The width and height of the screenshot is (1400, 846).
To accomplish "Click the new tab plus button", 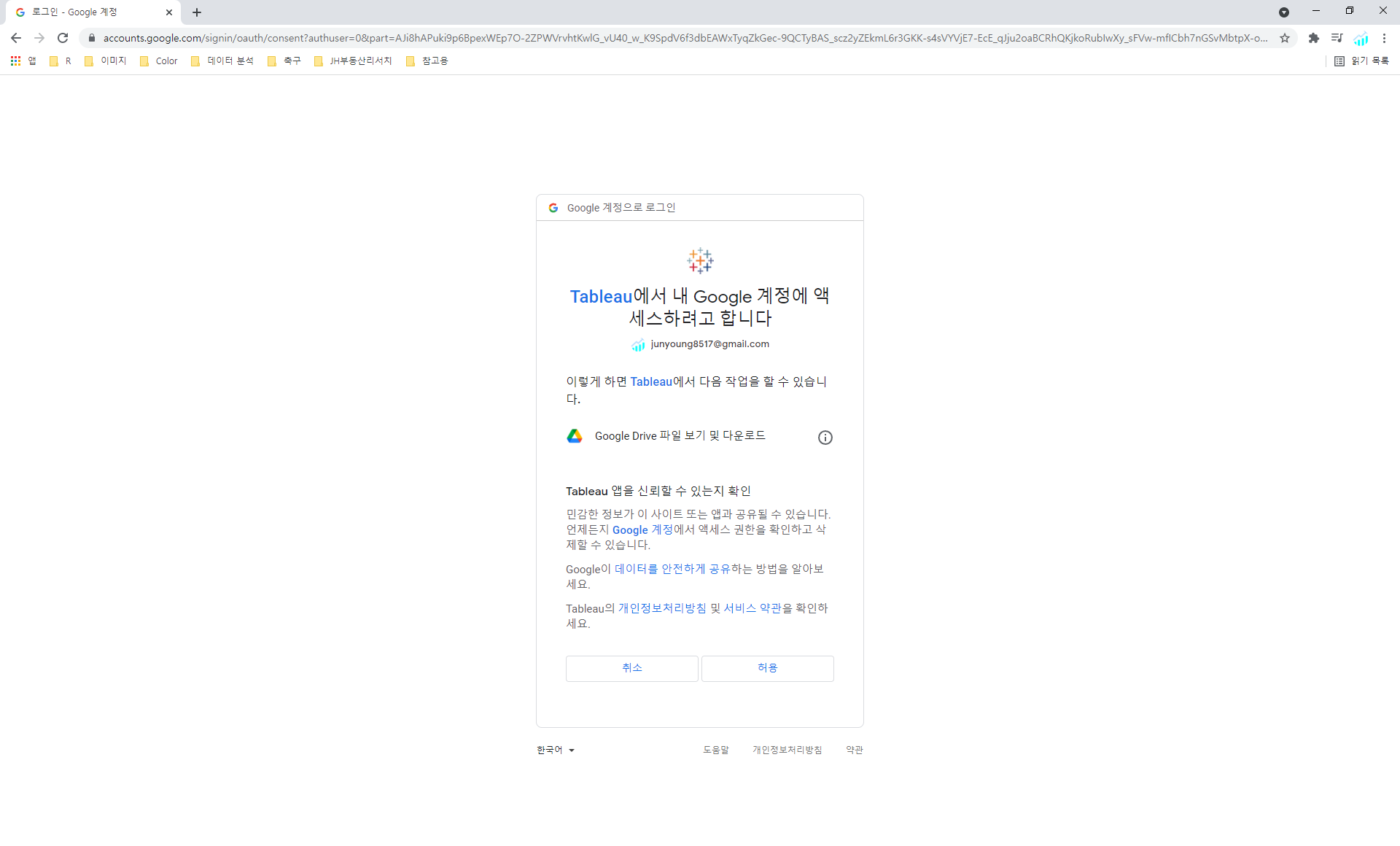I will [x=197, y=12].
